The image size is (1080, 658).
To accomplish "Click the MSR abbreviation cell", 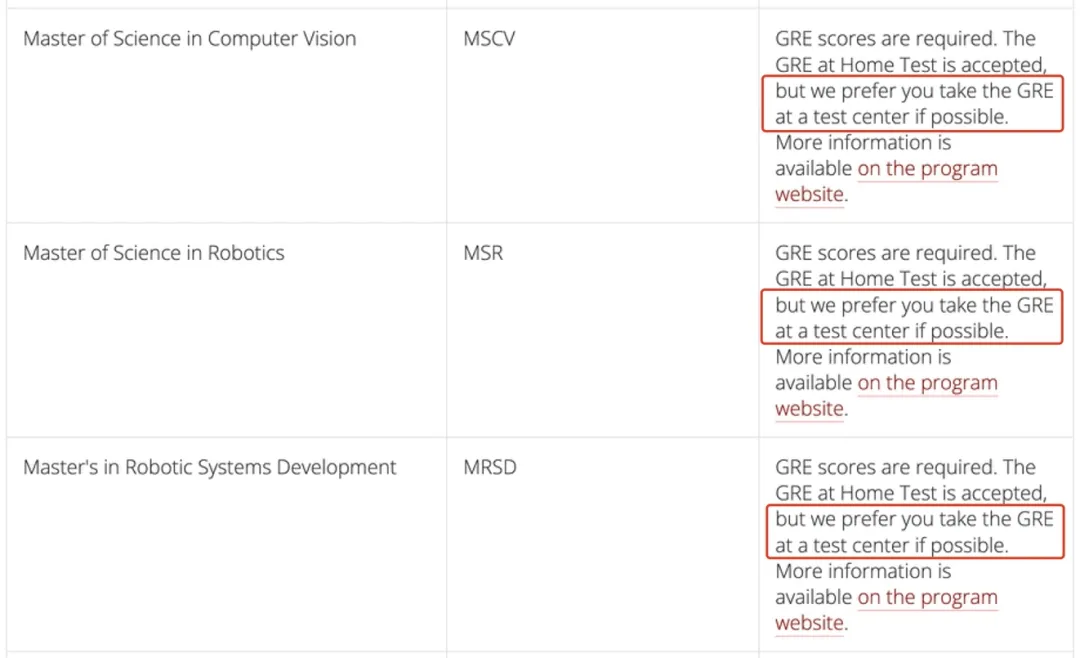I will pos(484,253).
